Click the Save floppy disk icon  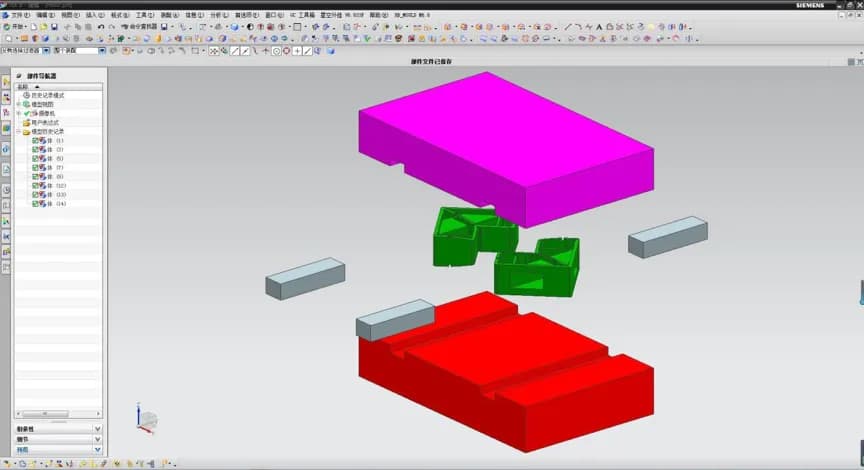point(54,26)
